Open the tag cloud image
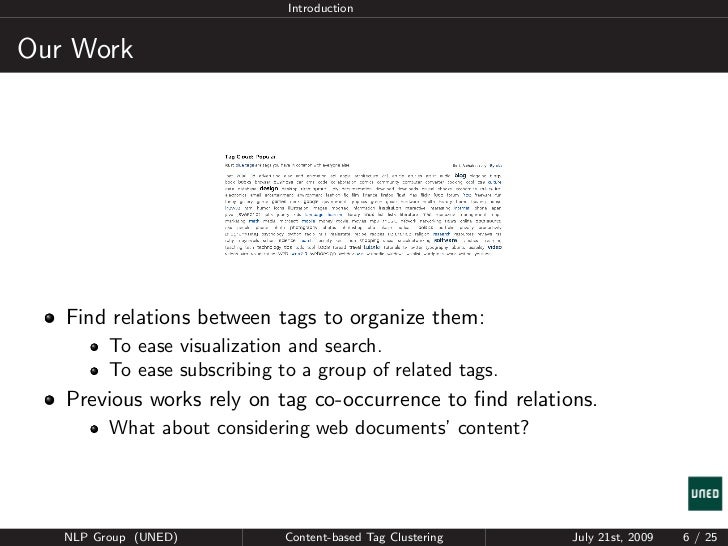Viewport: 728px width, 546px height. (x=363, y=205)
